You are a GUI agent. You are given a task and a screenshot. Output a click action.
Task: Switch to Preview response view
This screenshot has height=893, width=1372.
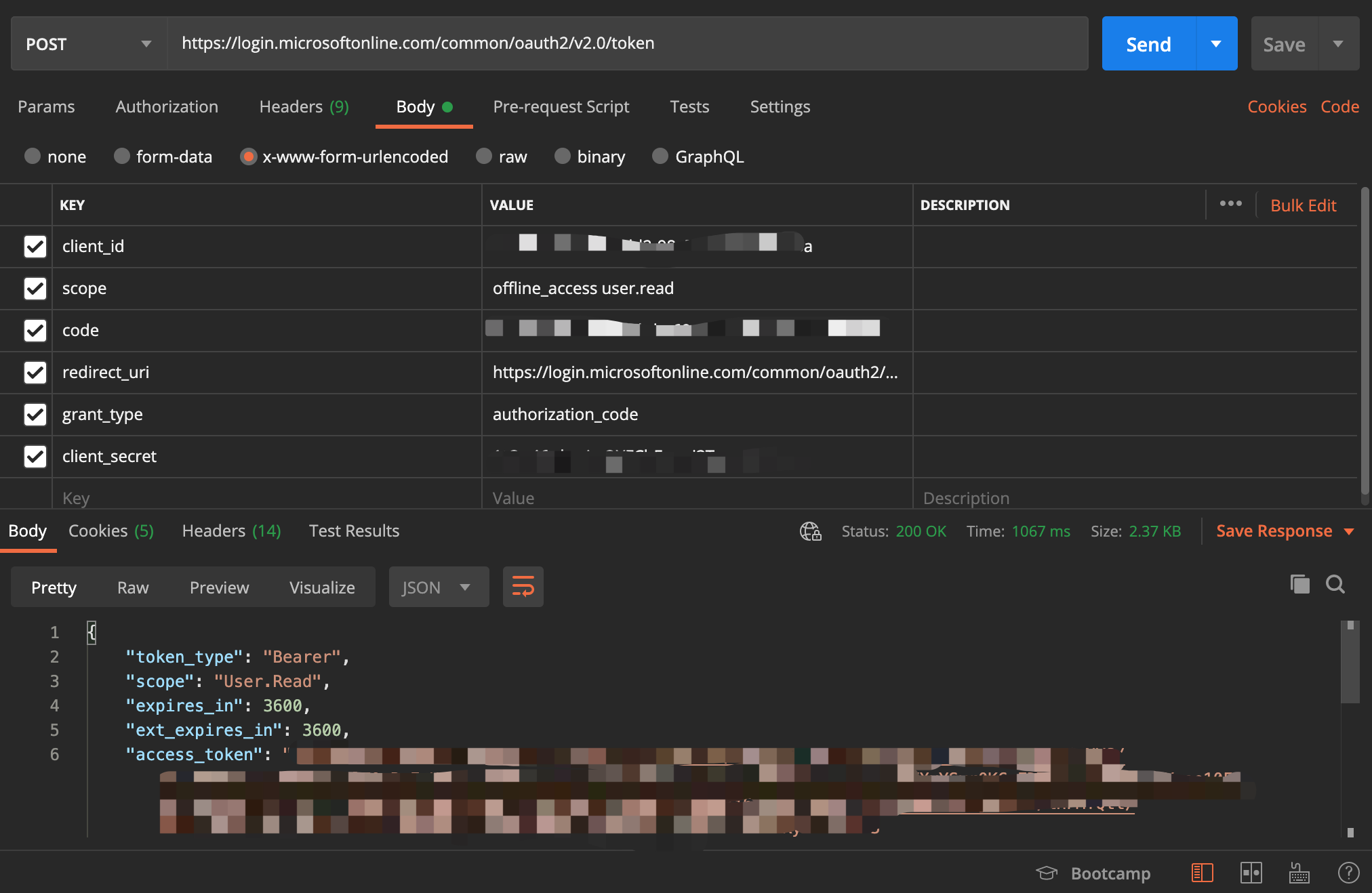pyautogui.click(x=220, y=587)
